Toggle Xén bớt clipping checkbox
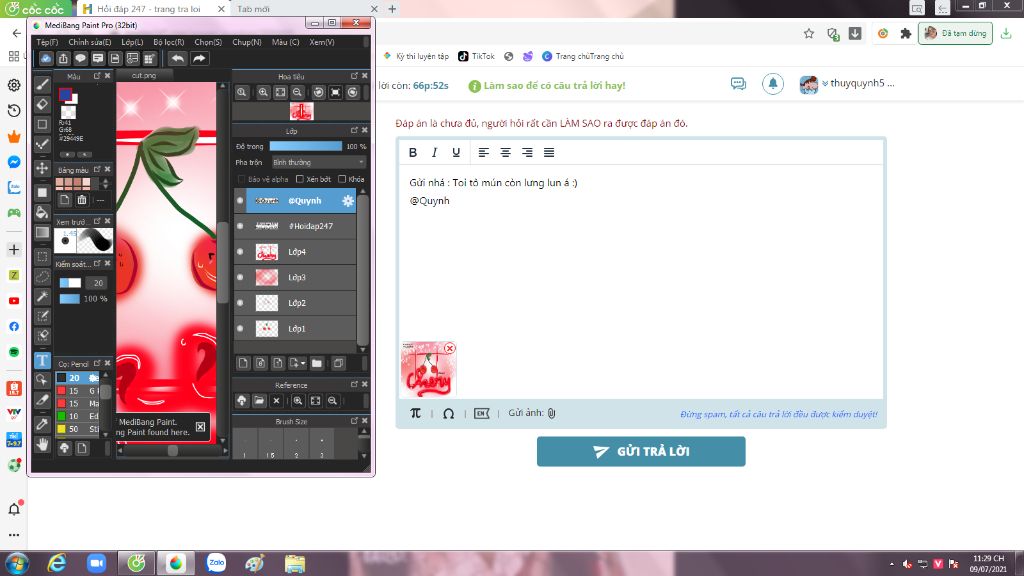The image size is (1024, 576). [x=300, y=179]
